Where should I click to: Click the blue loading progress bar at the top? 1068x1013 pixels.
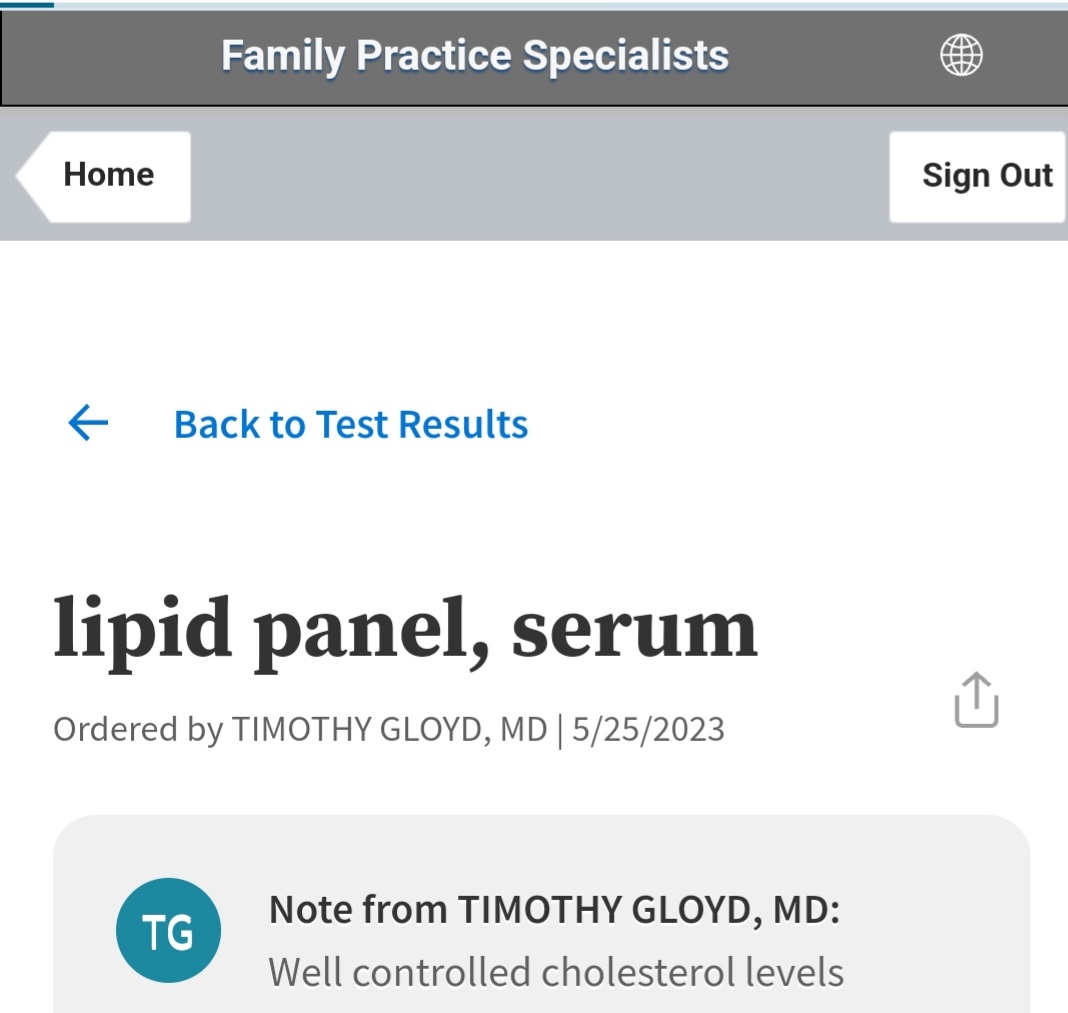click(x=26, y=4)
